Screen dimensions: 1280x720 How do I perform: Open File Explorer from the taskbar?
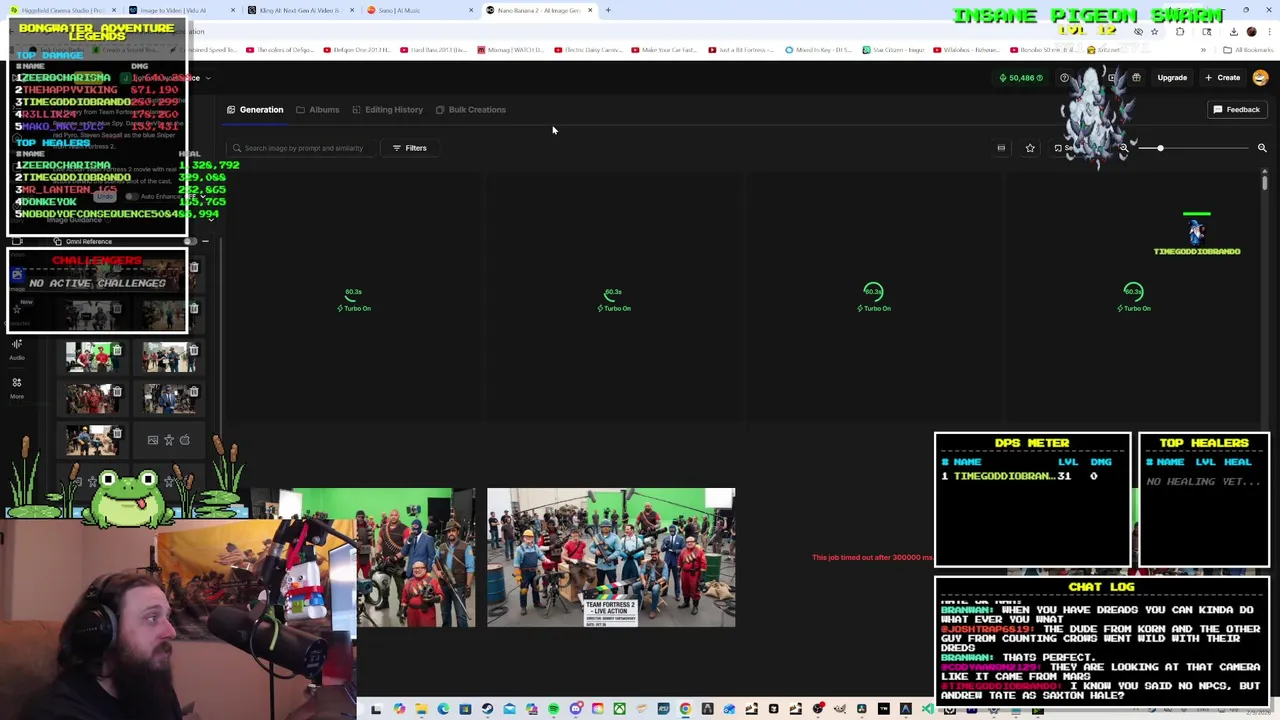421,710
